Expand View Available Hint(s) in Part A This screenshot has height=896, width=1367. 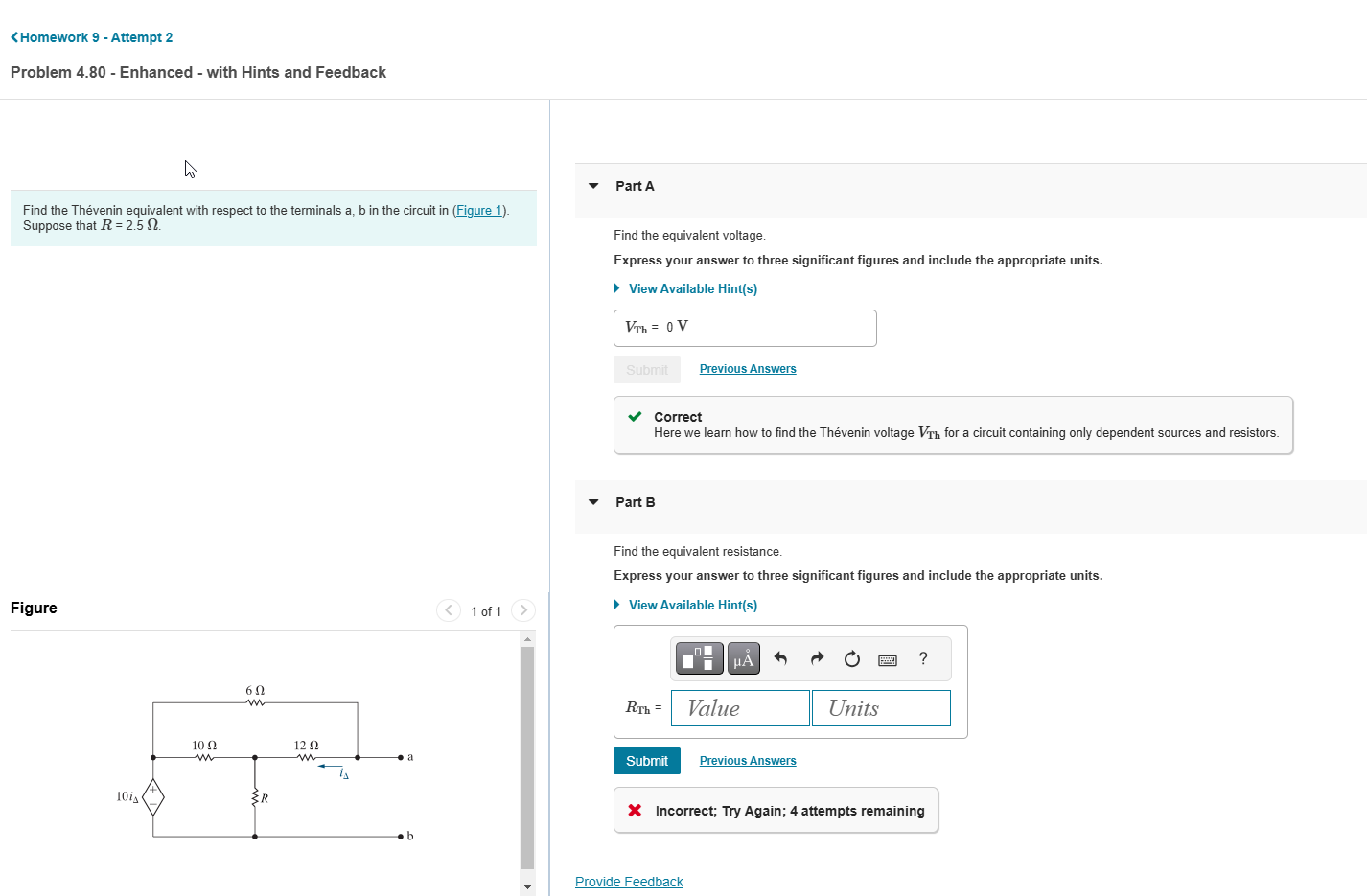click(692, 288)
